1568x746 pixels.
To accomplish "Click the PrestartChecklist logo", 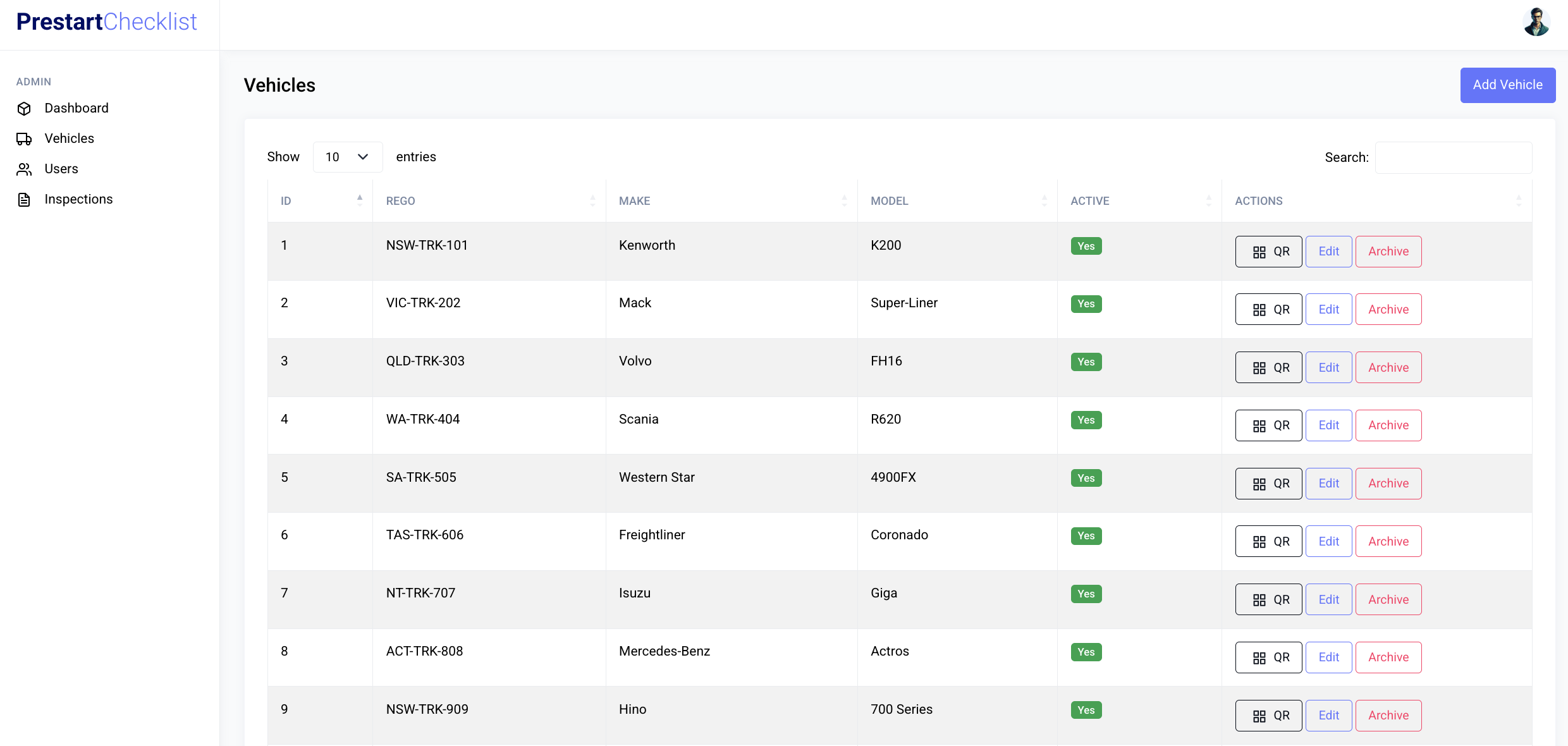I will pyautogui.click(x=106, y=22).
